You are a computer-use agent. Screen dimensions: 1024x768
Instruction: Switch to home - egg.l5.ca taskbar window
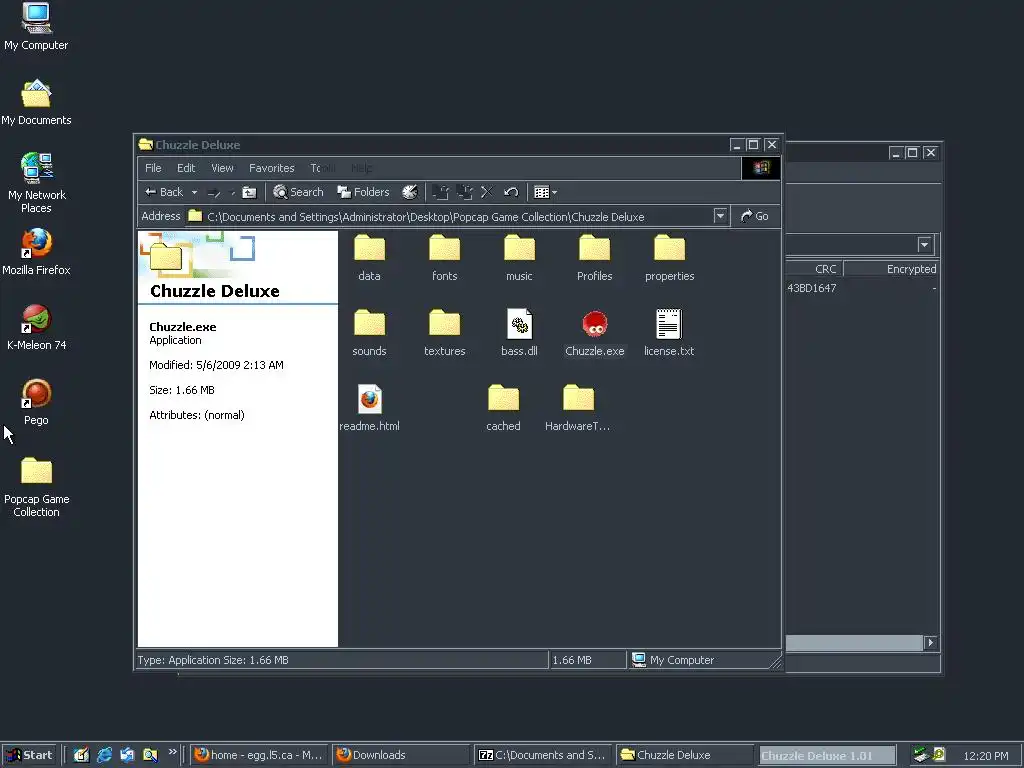(x=259, y=755)
